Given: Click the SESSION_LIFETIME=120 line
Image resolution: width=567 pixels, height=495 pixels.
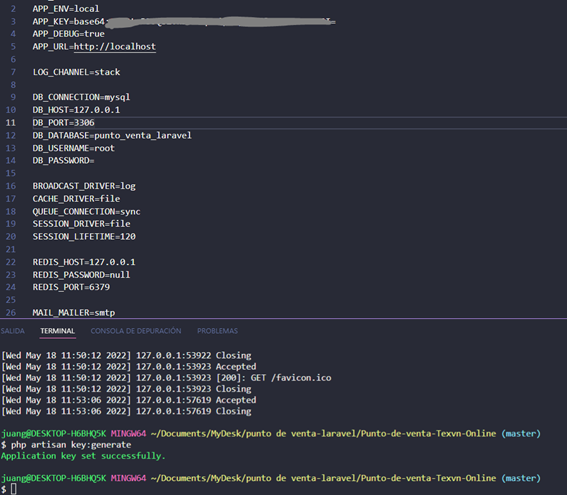Looking at the screenshot, I should coord(84,236).
